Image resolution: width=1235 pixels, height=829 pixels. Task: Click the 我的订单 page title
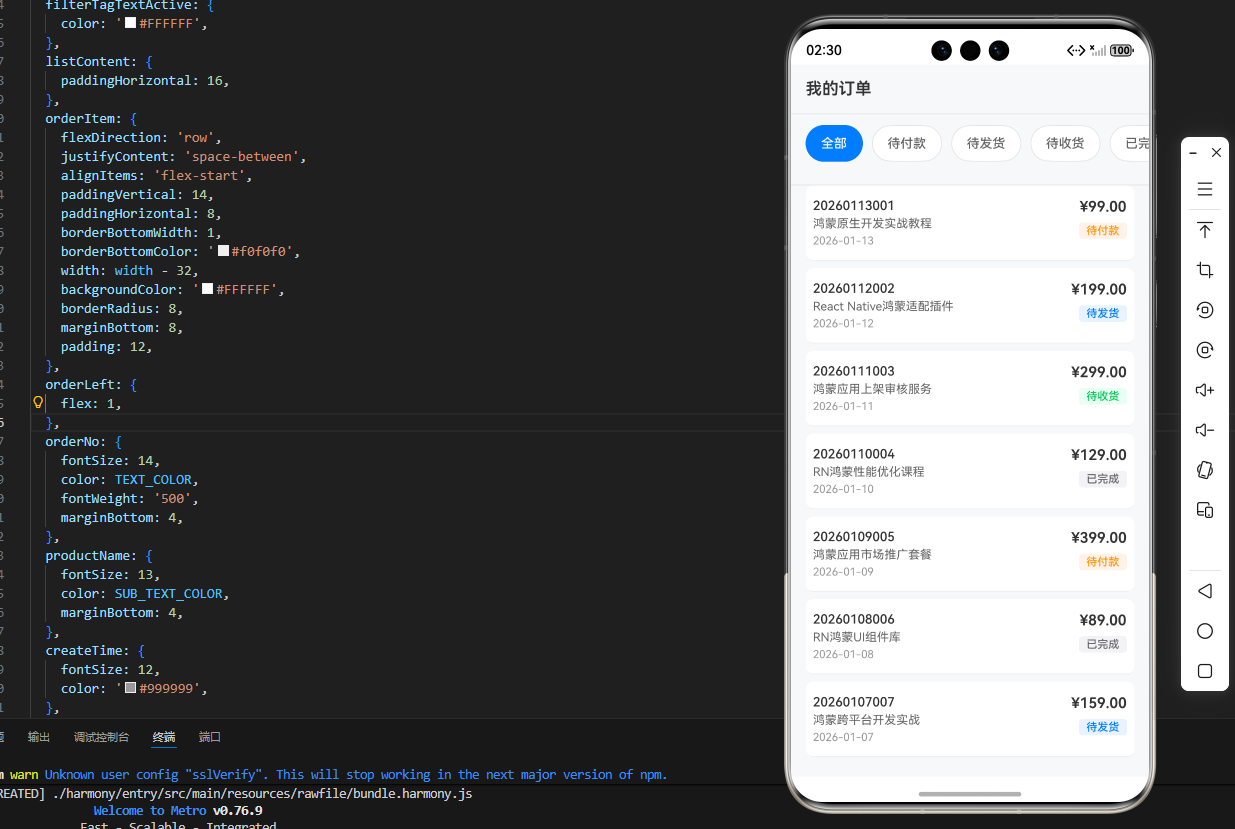838,88
